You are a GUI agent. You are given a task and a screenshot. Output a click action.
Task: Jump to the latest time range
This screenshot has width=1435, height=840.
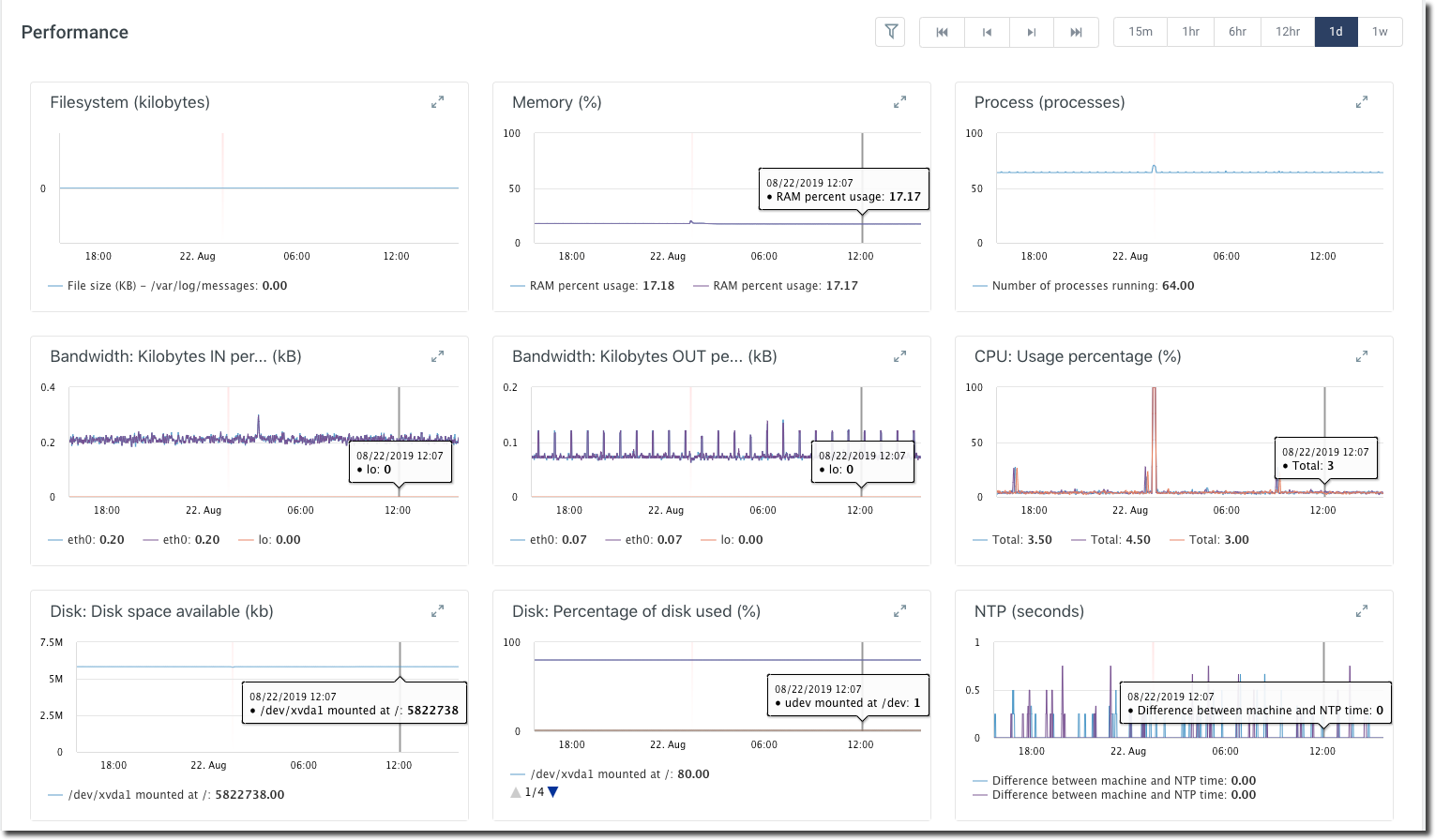tap(1076, 32)
